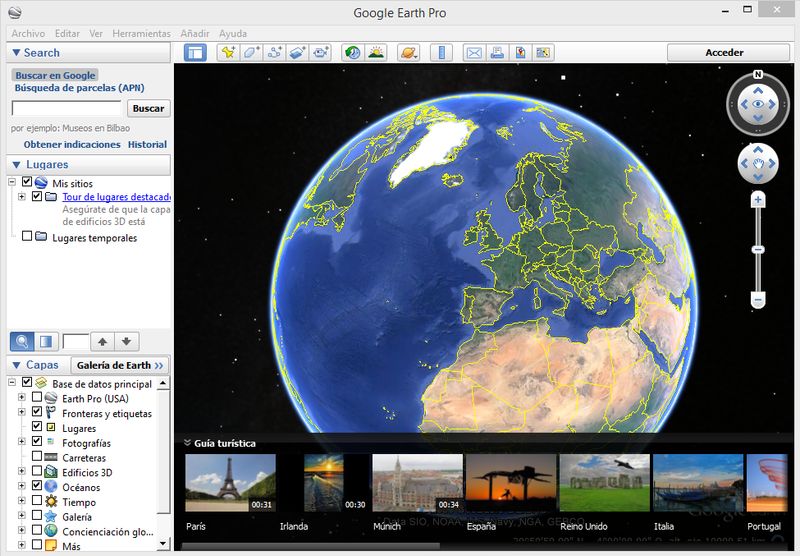
Task: Record a tour with the camera icon
Action: pyautogui.click(x=320, y=53)
